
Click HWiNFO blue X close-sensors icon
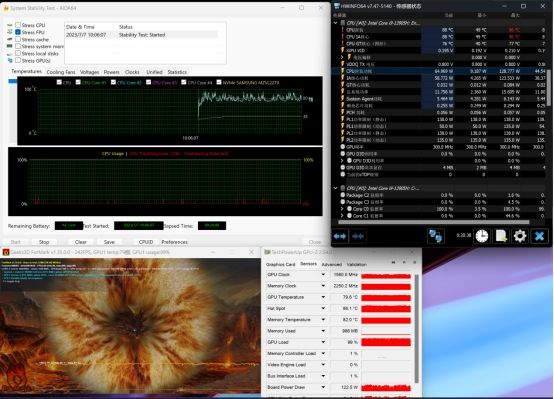[x=539, y=236]
